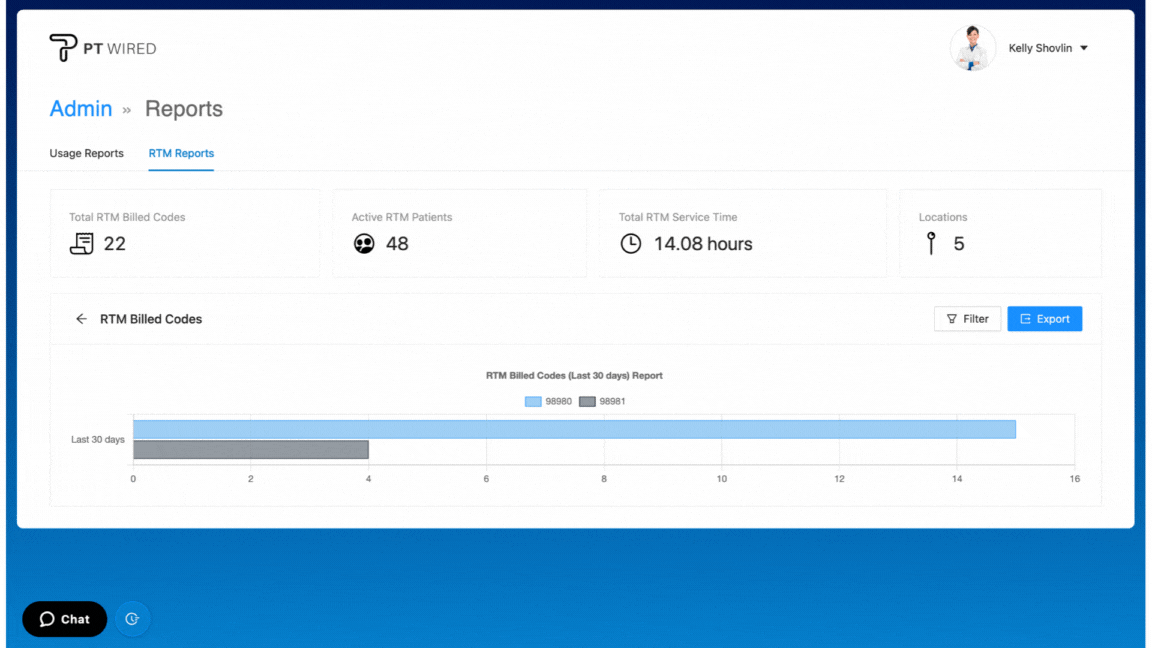
Task: Select the RTM Reports tab
Action: (x=181, y=153)
